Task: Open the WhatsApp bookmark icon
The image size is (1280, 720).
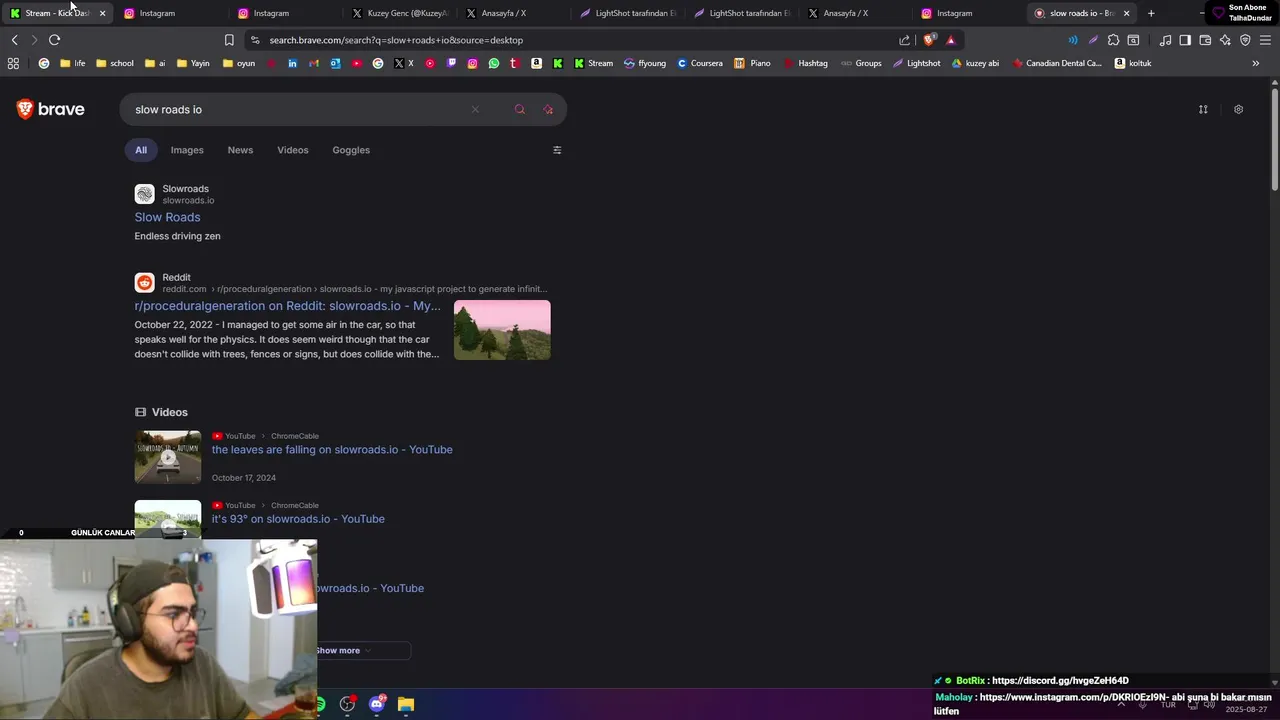Action: point(494,63)
